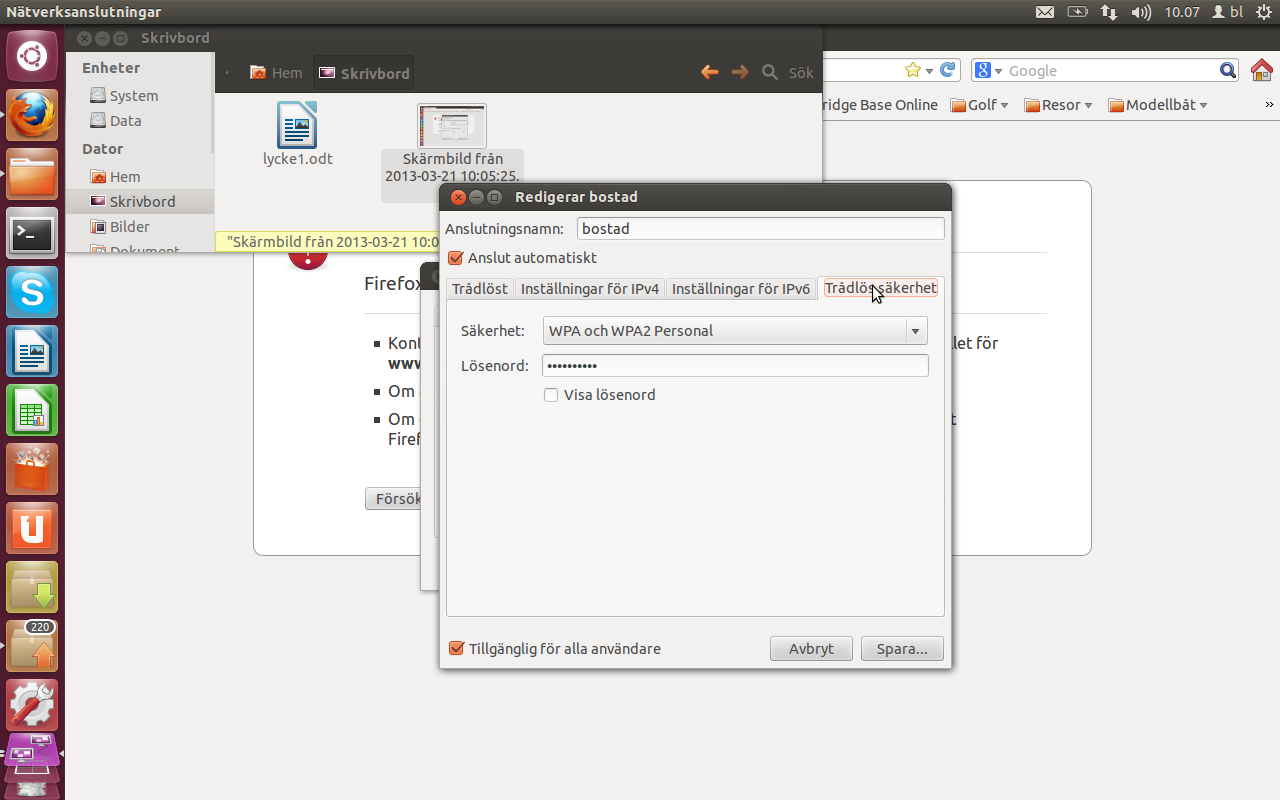The width and height of the screenshot is (1280, 800).
Task: Open Resor bookmarks folder dropdown
Action: coord(1058,105)
